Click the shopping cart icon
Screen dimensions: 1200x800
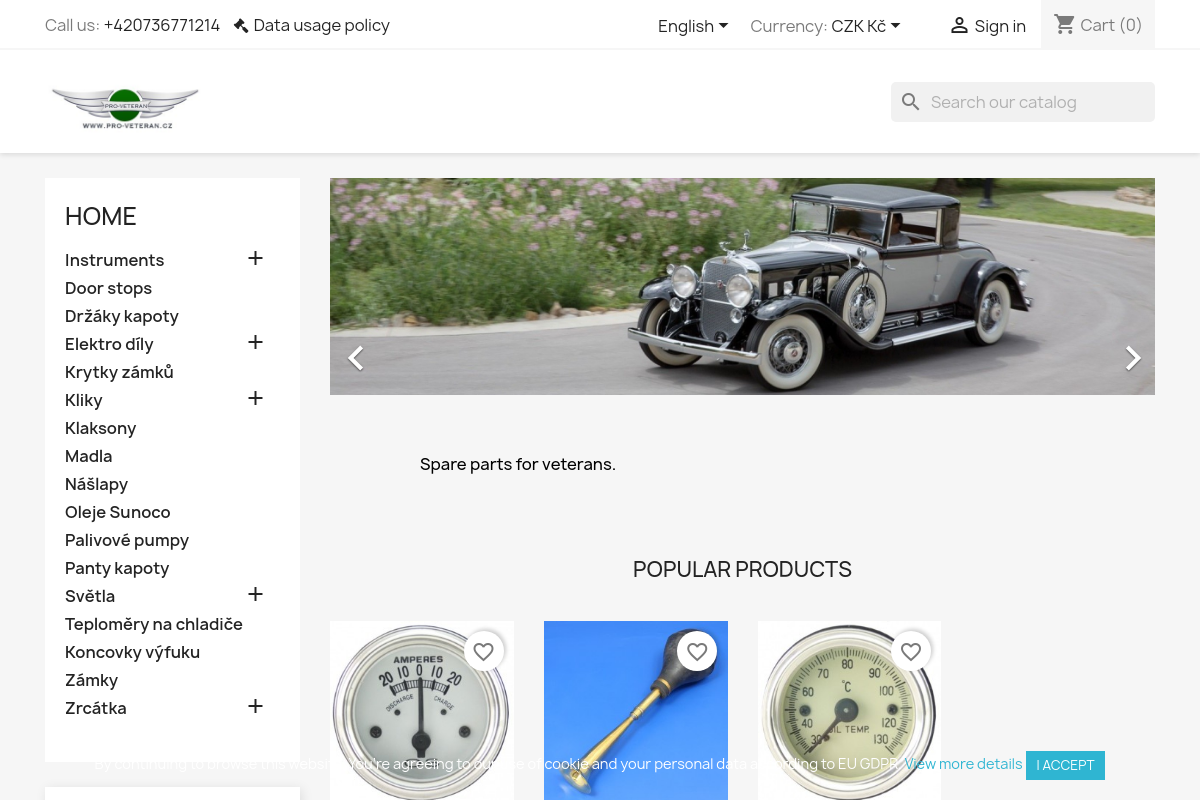pyautogui.click(x=1065, y=25)
